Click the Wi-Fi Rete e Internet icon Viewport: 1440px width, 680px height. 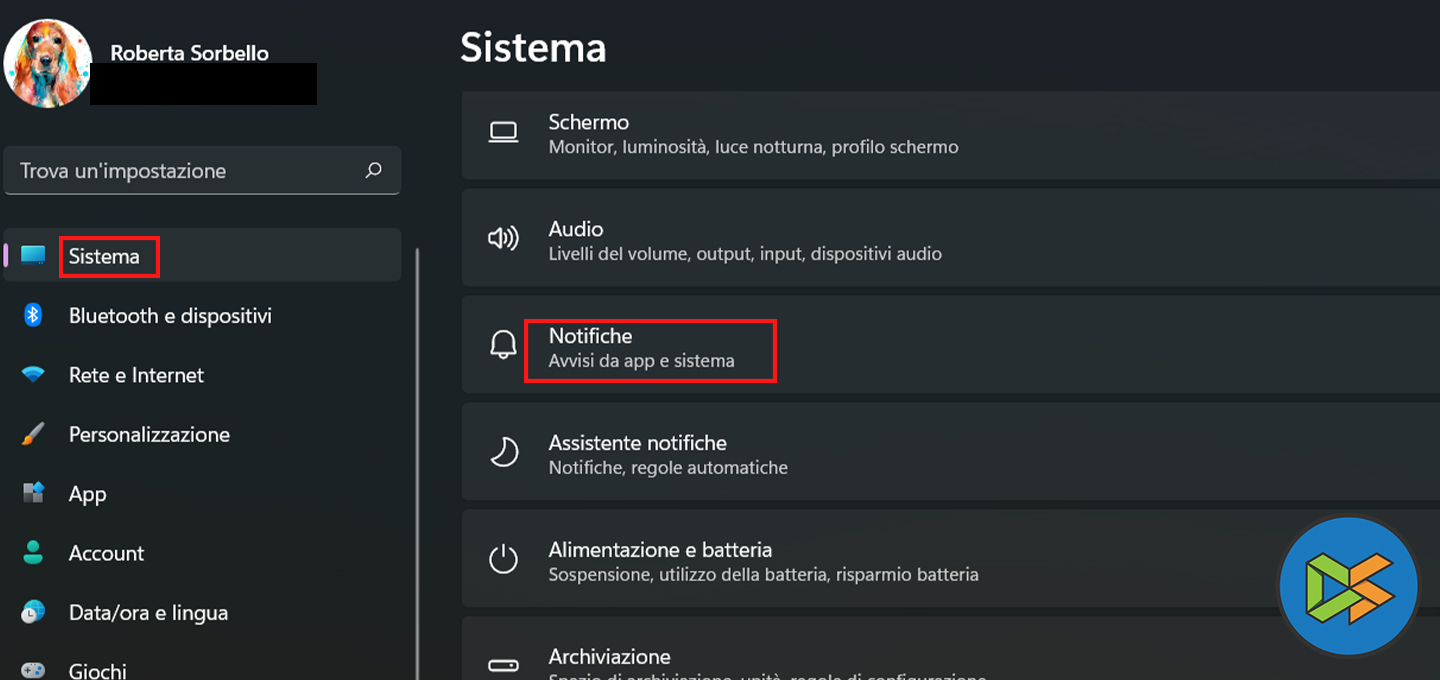click(x=33, y=375)
